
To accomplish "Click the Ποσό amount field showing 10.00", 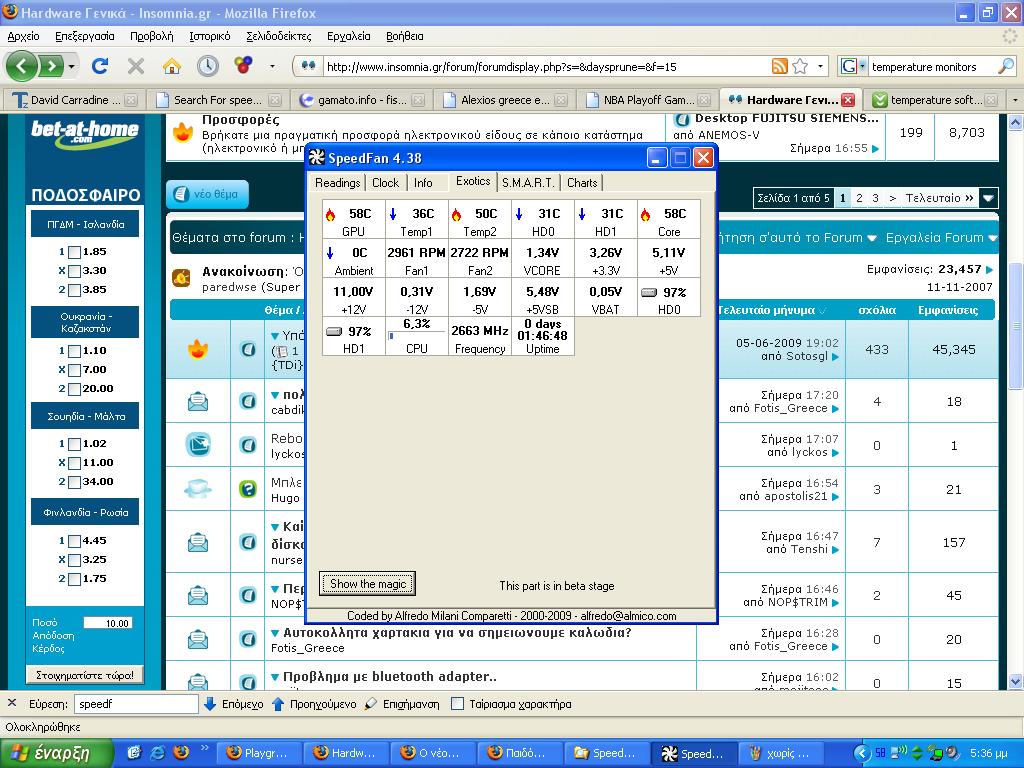I will coord(108,623).
